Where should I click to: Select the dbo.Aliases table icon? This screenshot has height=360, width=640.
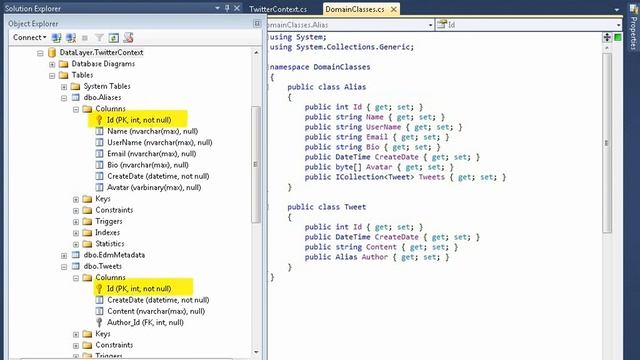76,98
